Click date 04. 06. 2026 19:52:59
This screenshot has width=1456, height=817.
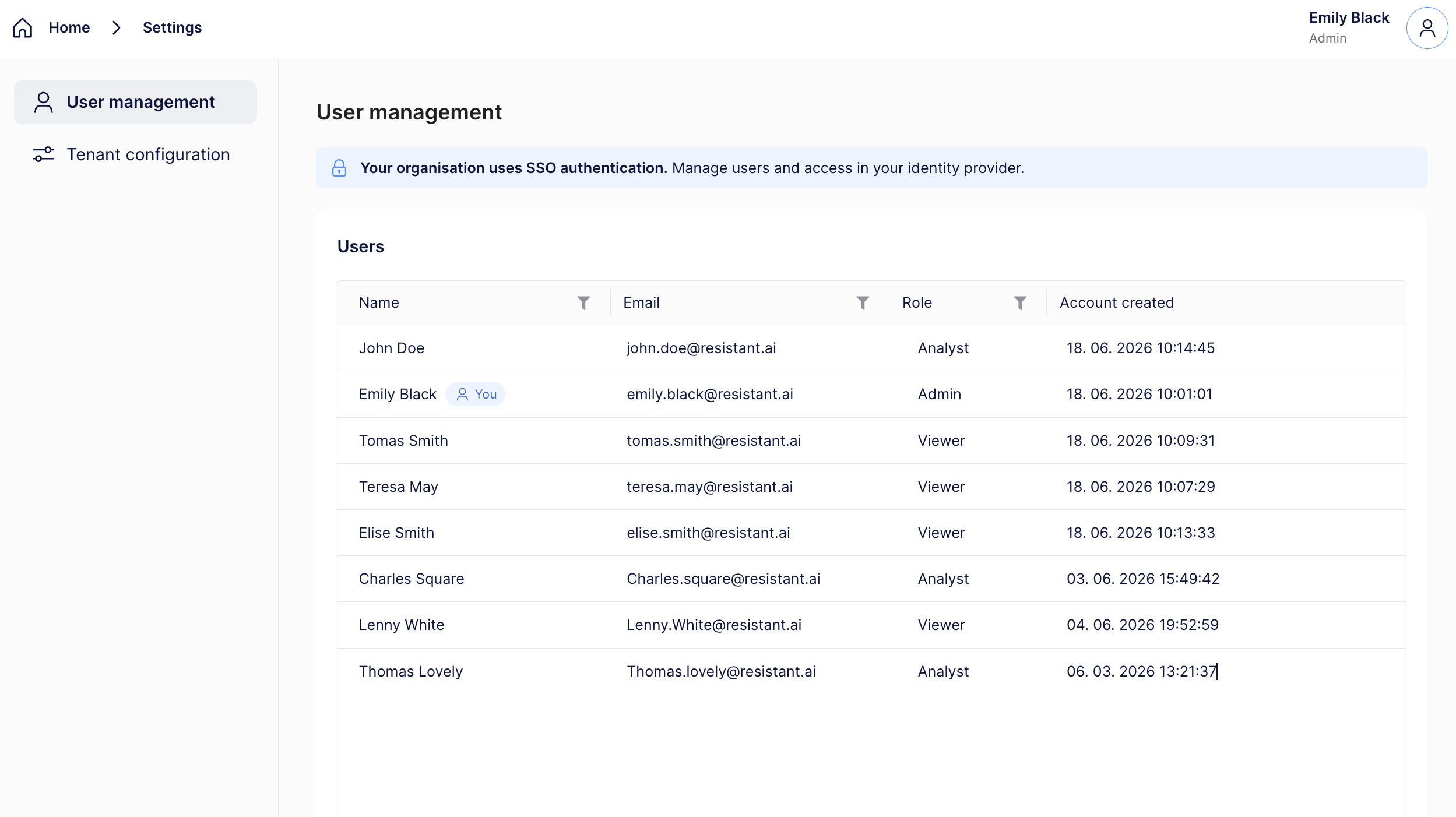click(x=1142, y=625)
